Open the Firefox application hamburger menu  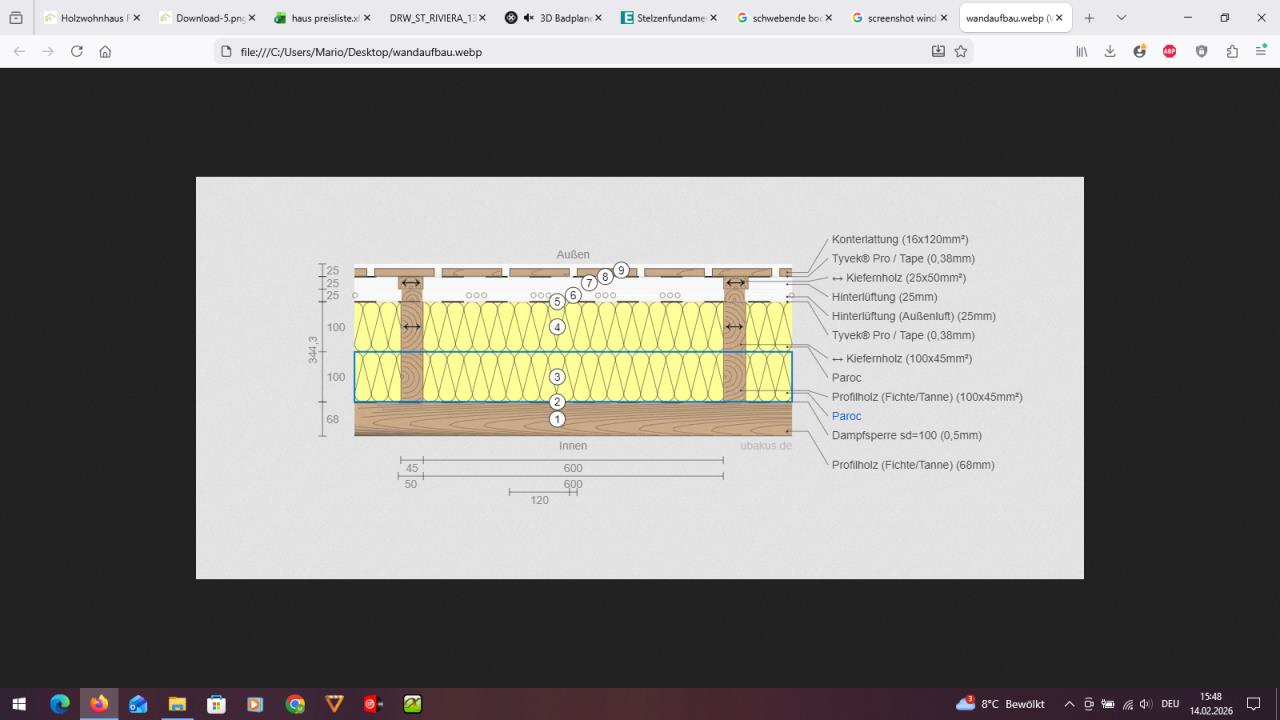click(1260, 51)
